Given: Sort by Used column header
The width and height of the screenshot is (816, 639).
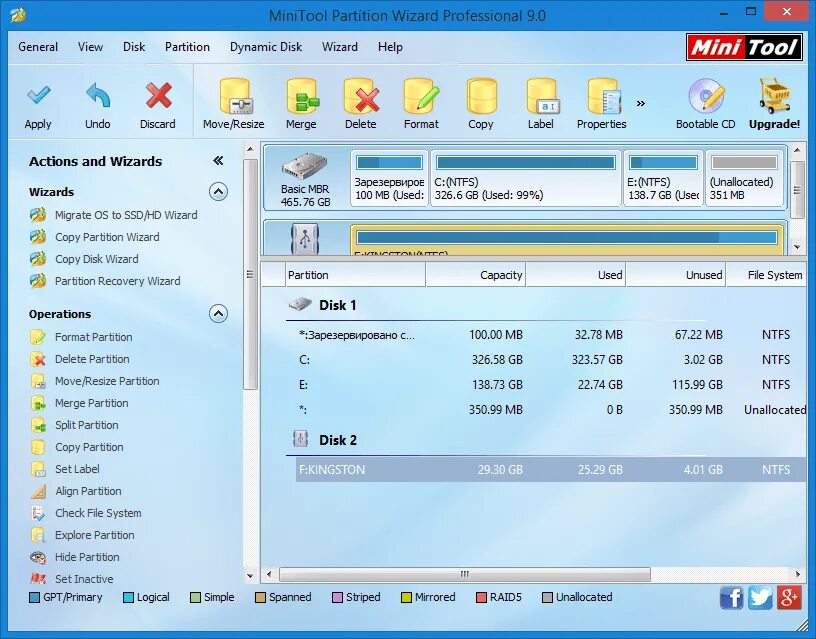Looking at the screenshot, I should 576,275.
